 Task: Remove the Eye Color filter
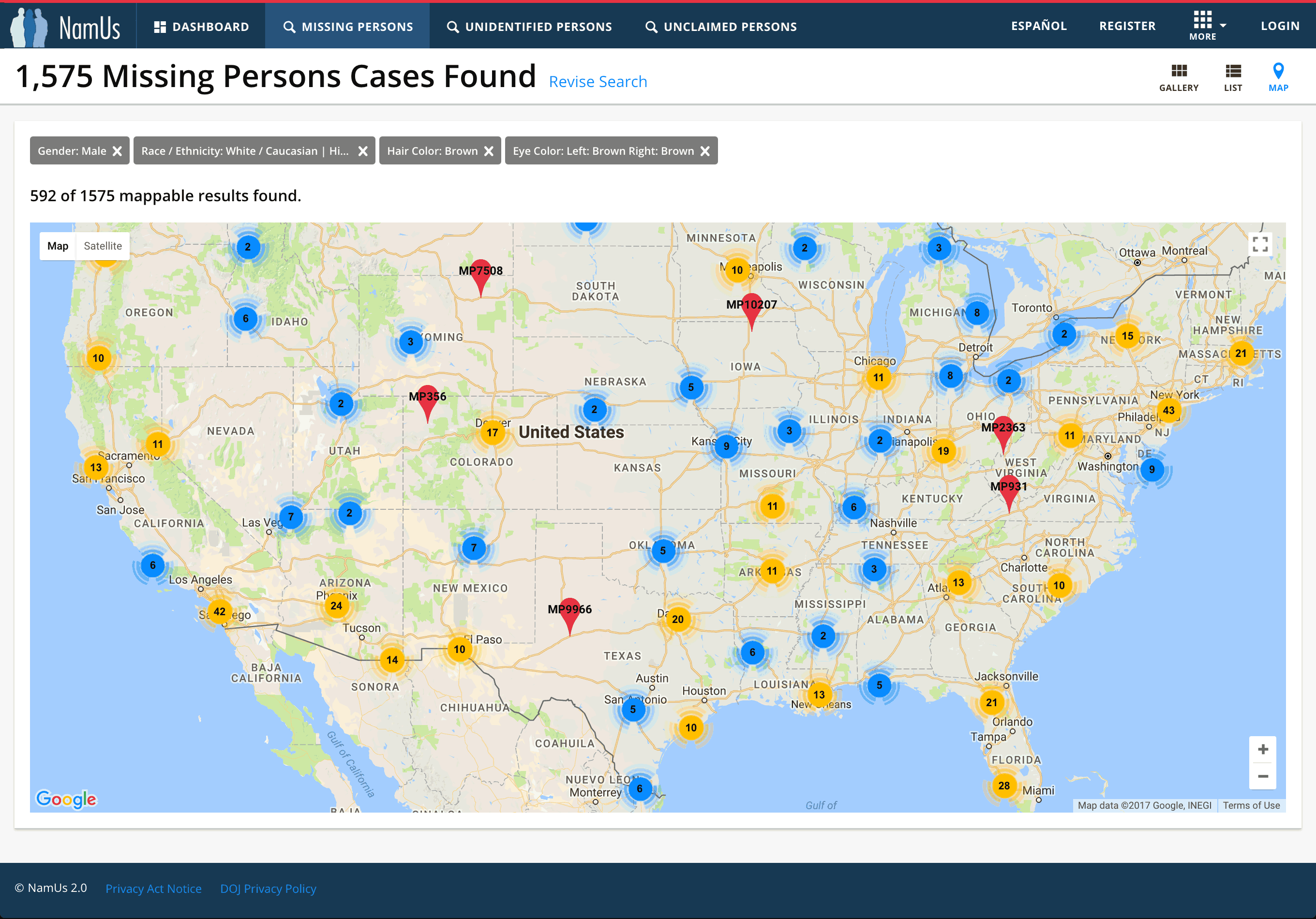point(705,151)
